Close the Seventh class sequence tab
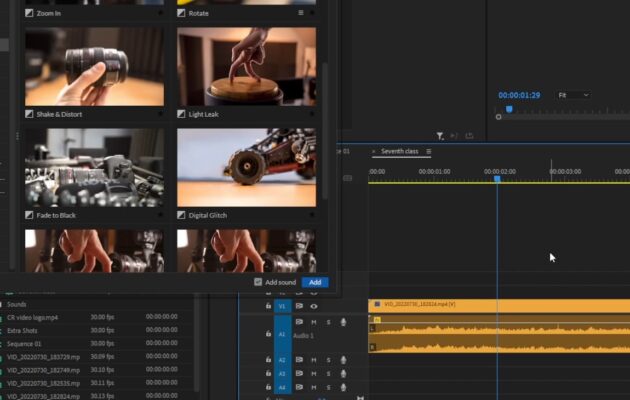The height and width of the screenshot is (400, 630). [x=374, y=151]
